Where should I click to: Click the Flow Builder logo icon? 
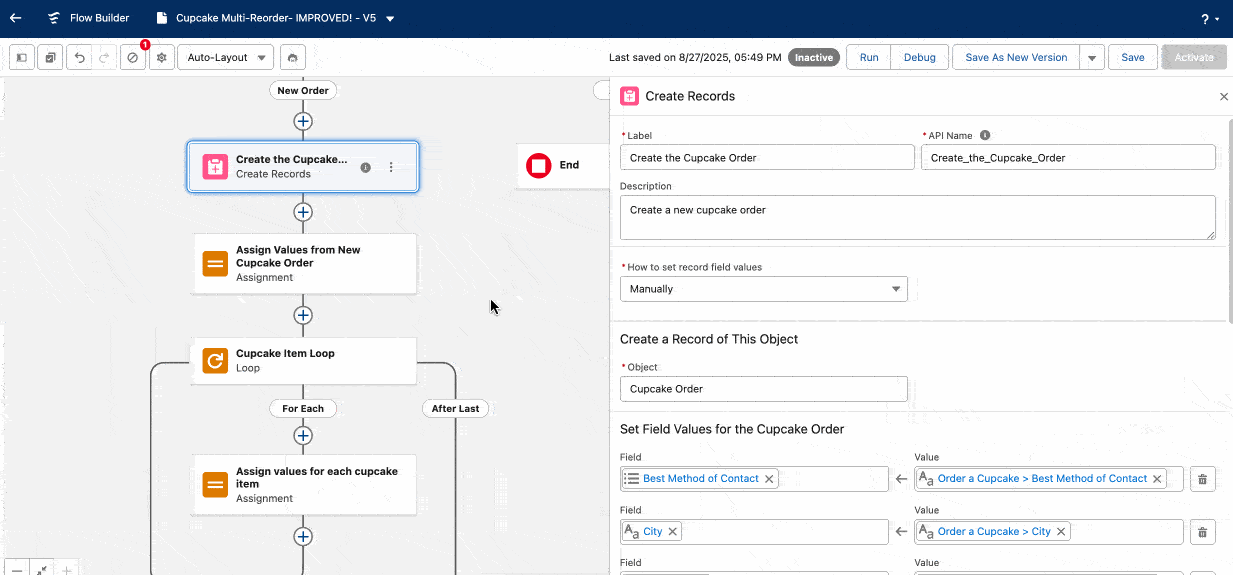coord(54,18)
